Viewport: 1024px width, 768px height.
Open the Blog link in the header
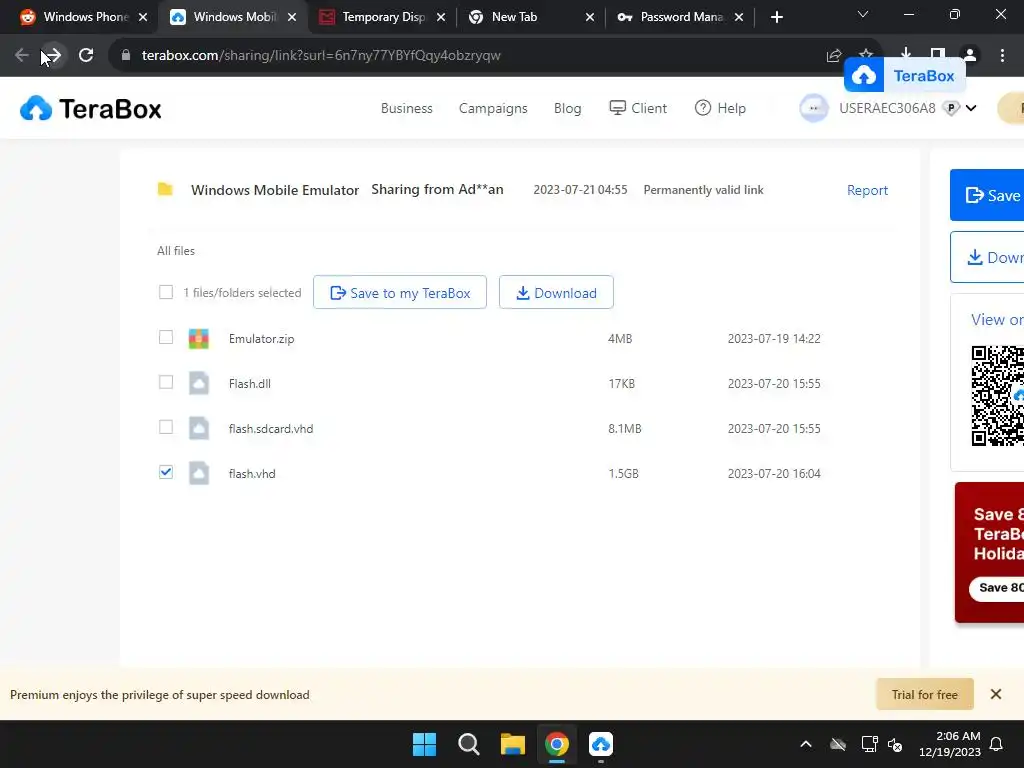pos(568,108)
